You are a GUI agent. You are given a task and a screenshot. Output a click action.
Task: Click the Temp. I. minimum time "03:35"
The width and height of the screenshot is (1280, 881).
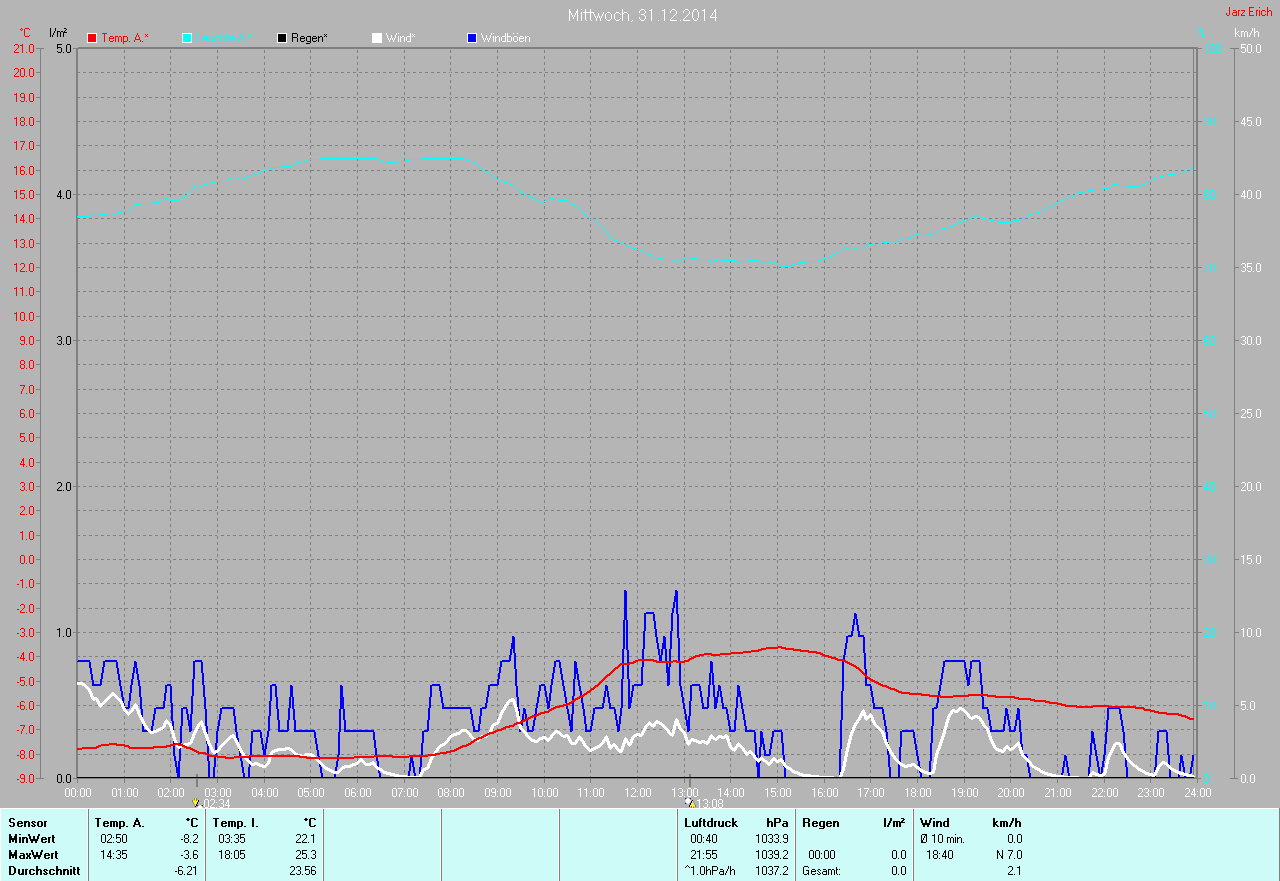[232, 839]
